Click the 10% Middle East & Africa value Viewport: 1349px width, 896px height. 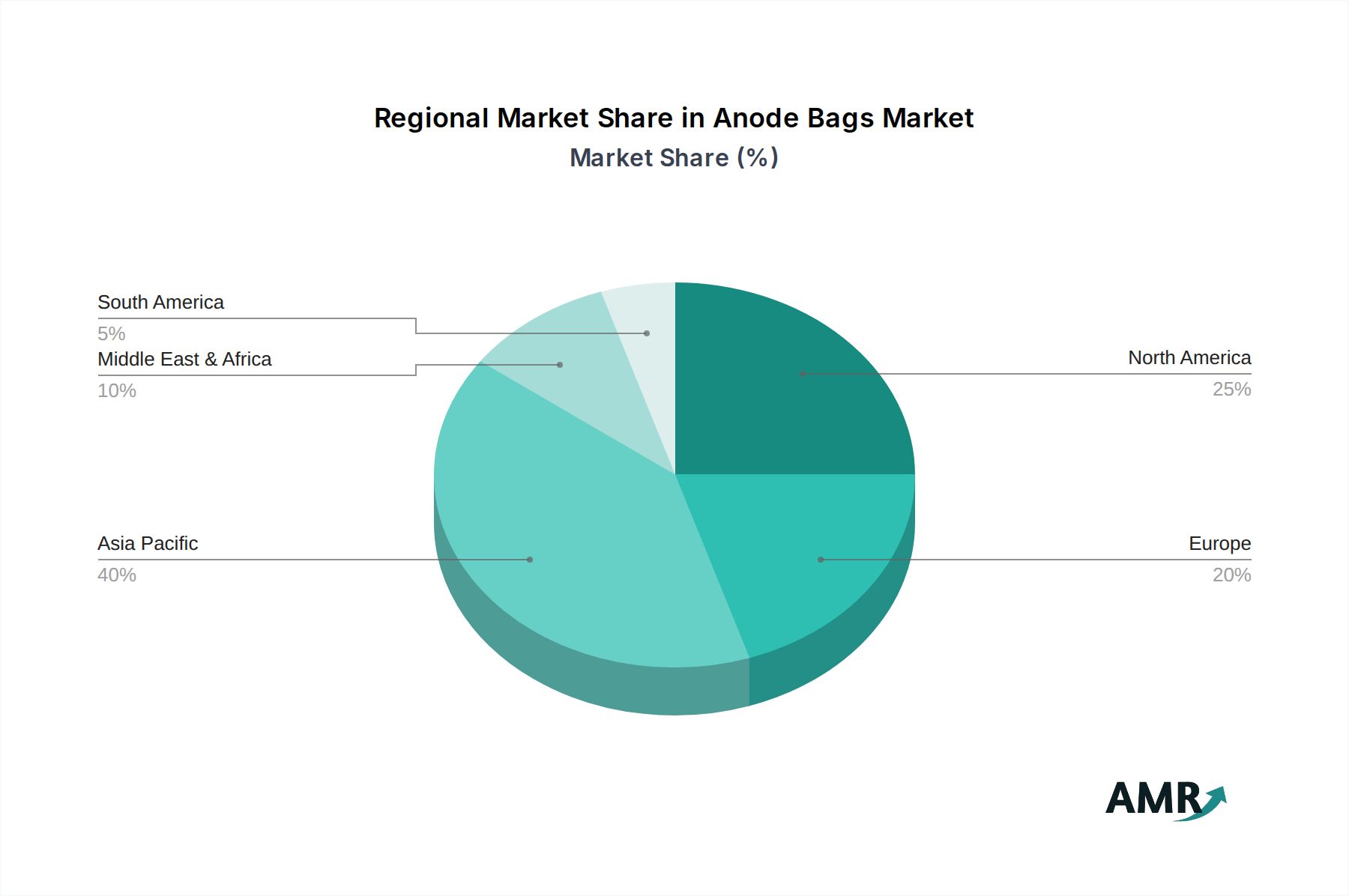click(117, 391)
